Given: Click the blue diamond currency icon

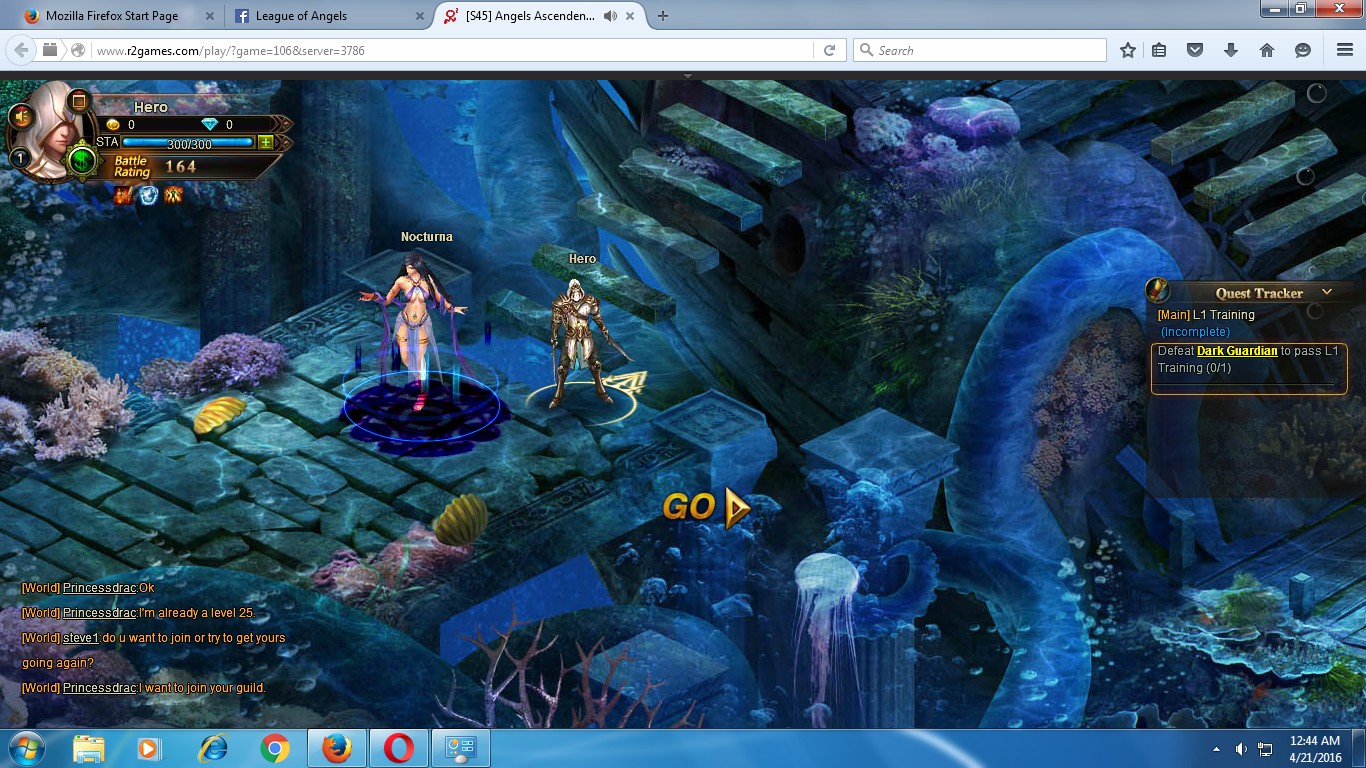Looking at the screenshot, I should (209, 124).
